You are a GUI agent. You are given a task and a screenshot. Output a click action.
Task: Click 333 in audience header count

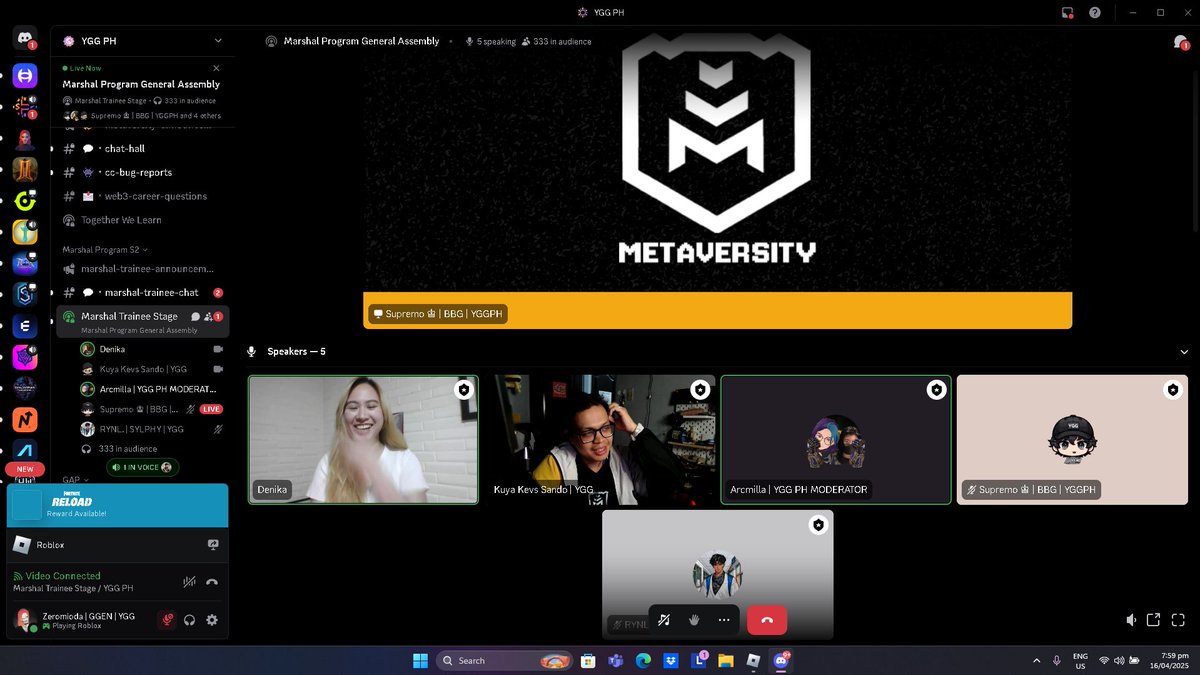(556, 41)
